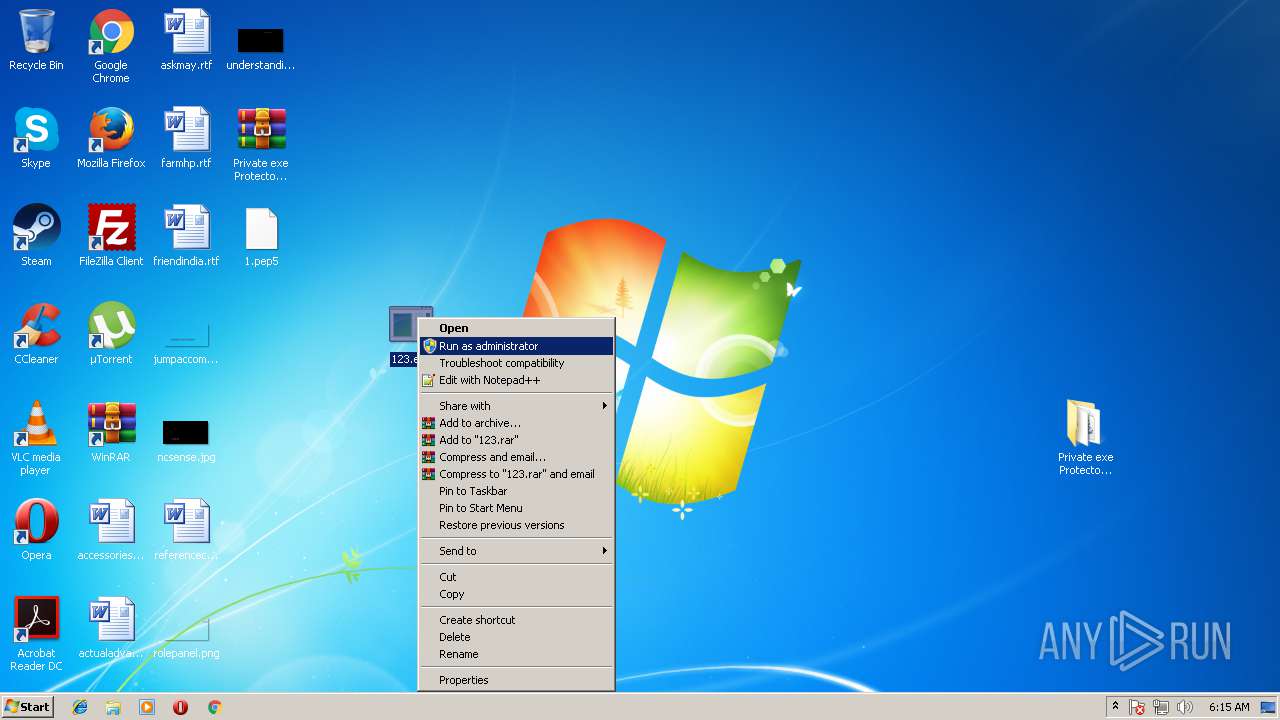Viewport: 1280px width, 720px height.
Task: Choose Properties from the context menu
Action: click(516, 680)
